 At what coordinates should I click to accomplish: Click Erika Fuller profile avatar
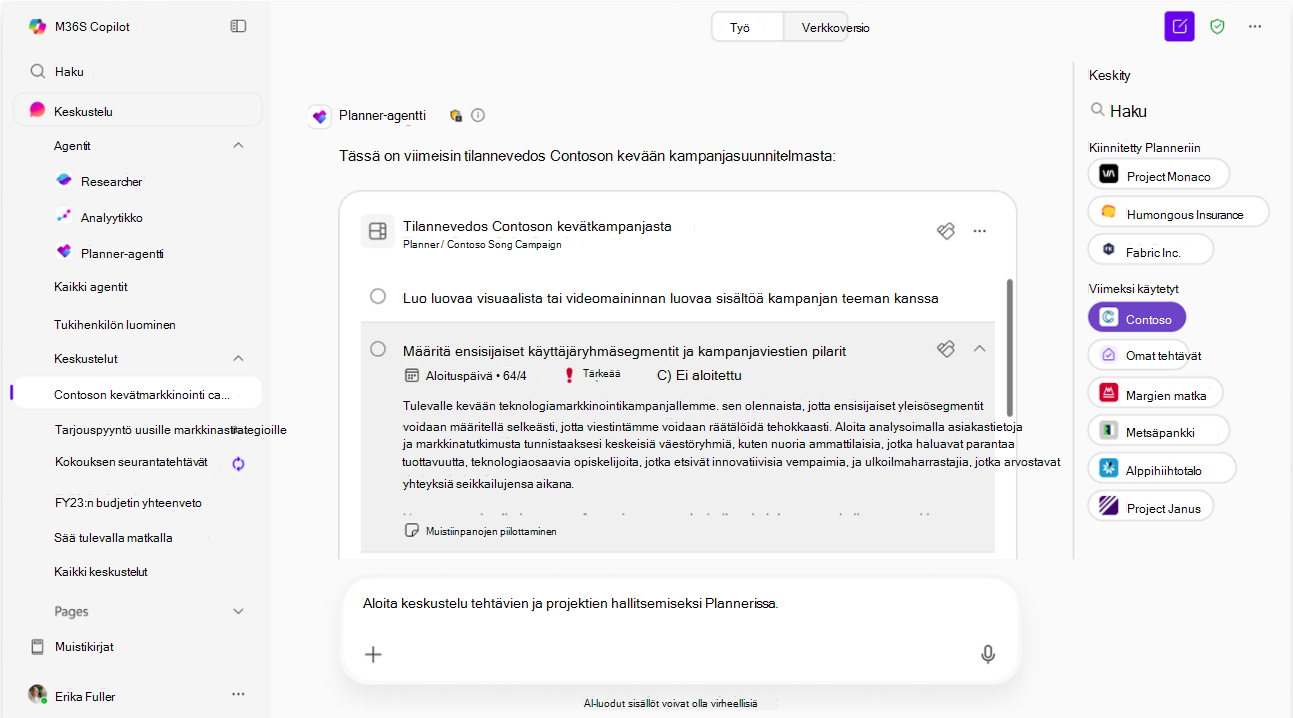pos(37,694)
